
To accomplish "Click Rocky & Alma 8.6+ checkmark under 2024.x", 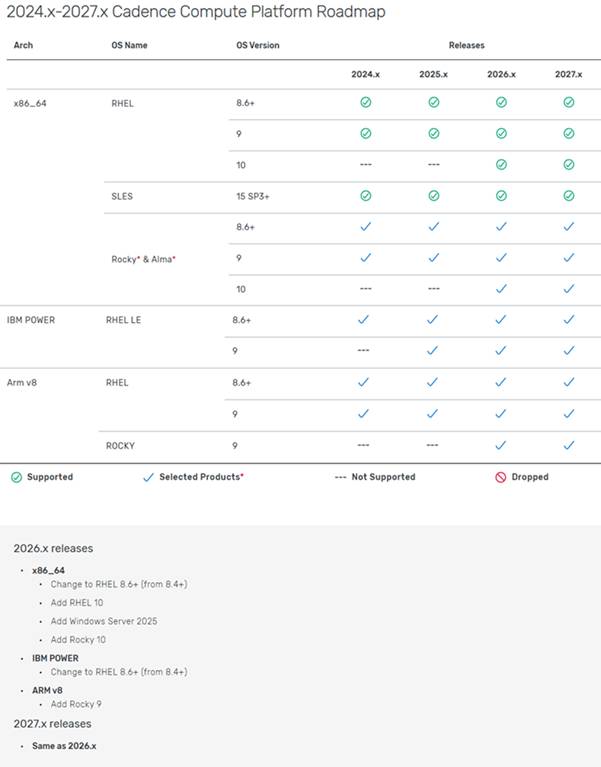I will pyautogui.click(x=366, y=226).
